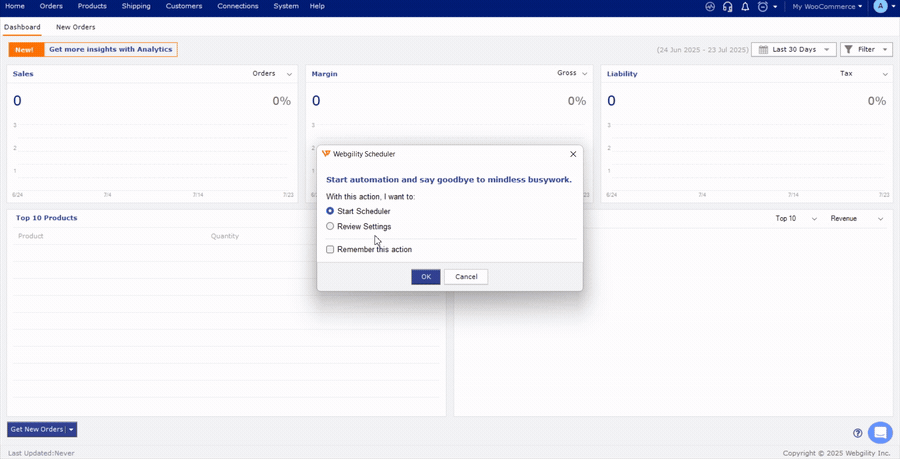Click Get more insights with Analytics
Screen dimensions: 900x459
[111, 49]
